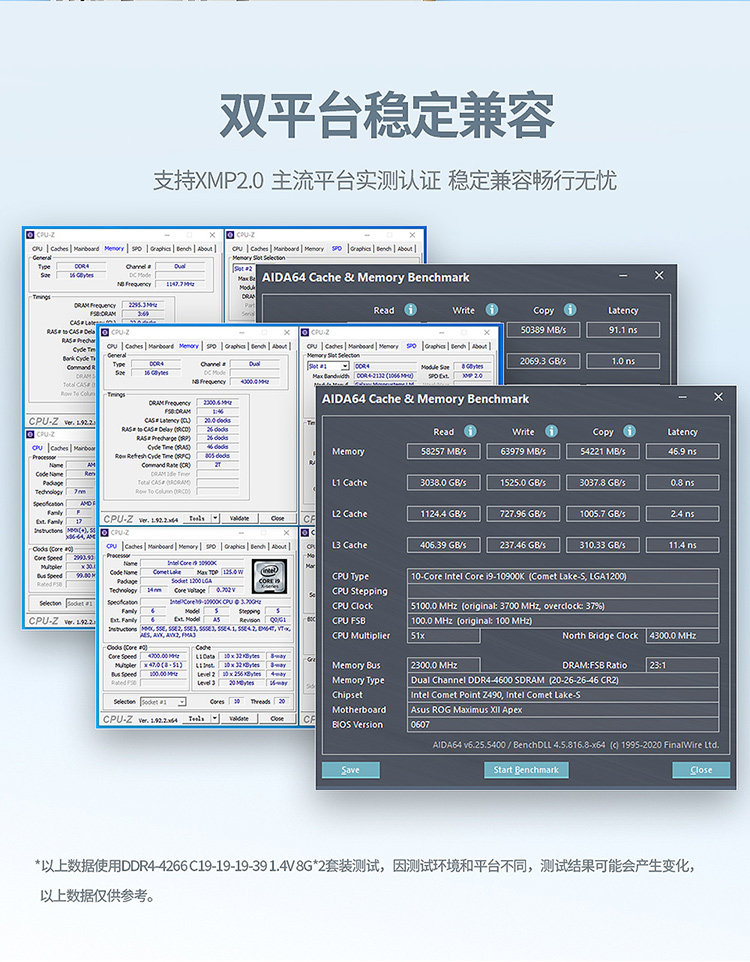750x962 pixels.
Task: Click the teal Close button in AIDA64
Action: (701, 770)
